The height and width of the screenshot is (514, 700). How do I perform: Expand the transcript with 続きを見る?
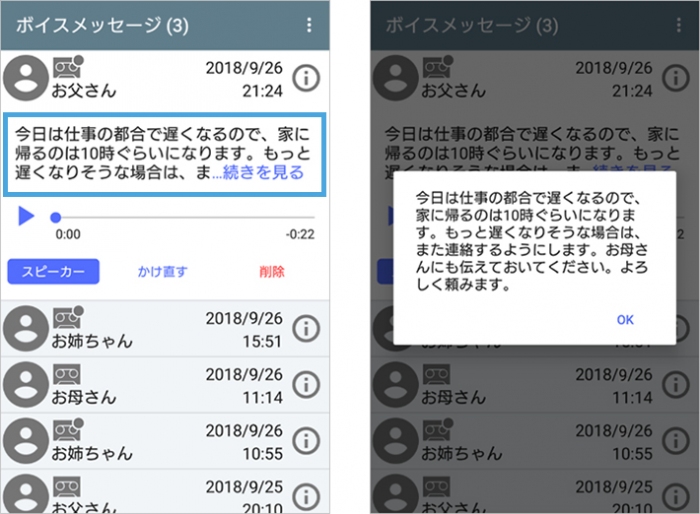coord(262,174)
